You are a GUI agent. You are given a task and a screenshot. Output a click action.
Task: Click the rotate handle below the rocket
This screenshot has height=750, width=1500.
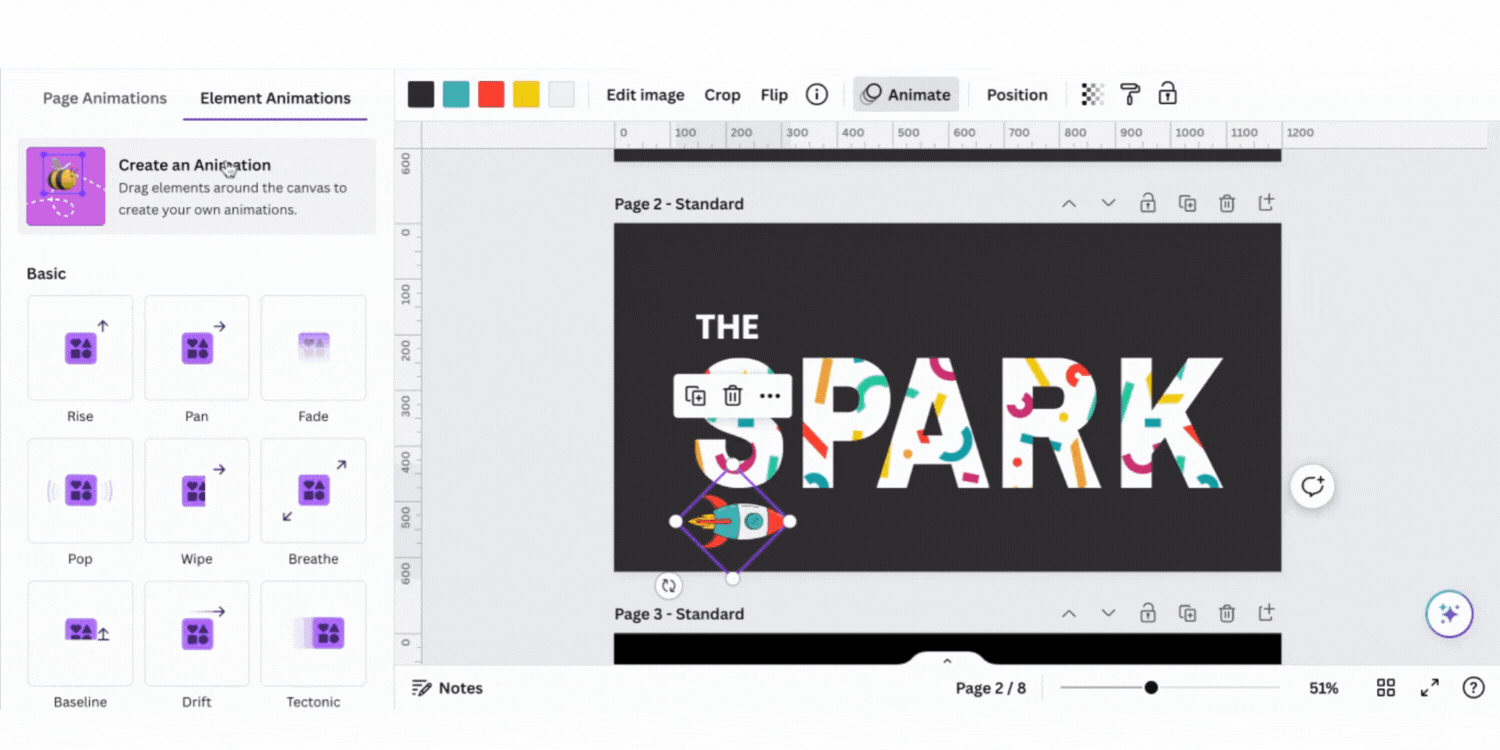tap(669, 586)
